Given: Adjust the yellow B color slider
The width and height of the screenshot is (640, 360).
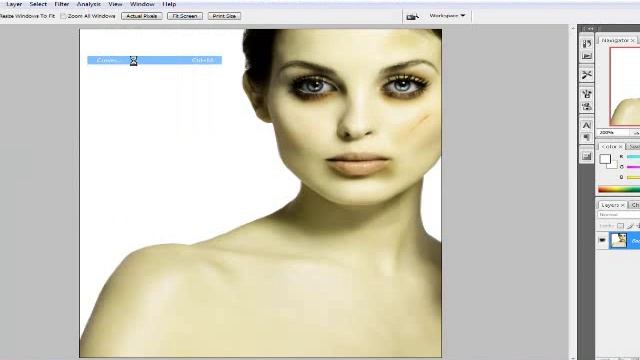Looking at the screenshot, I should [633, 177].
